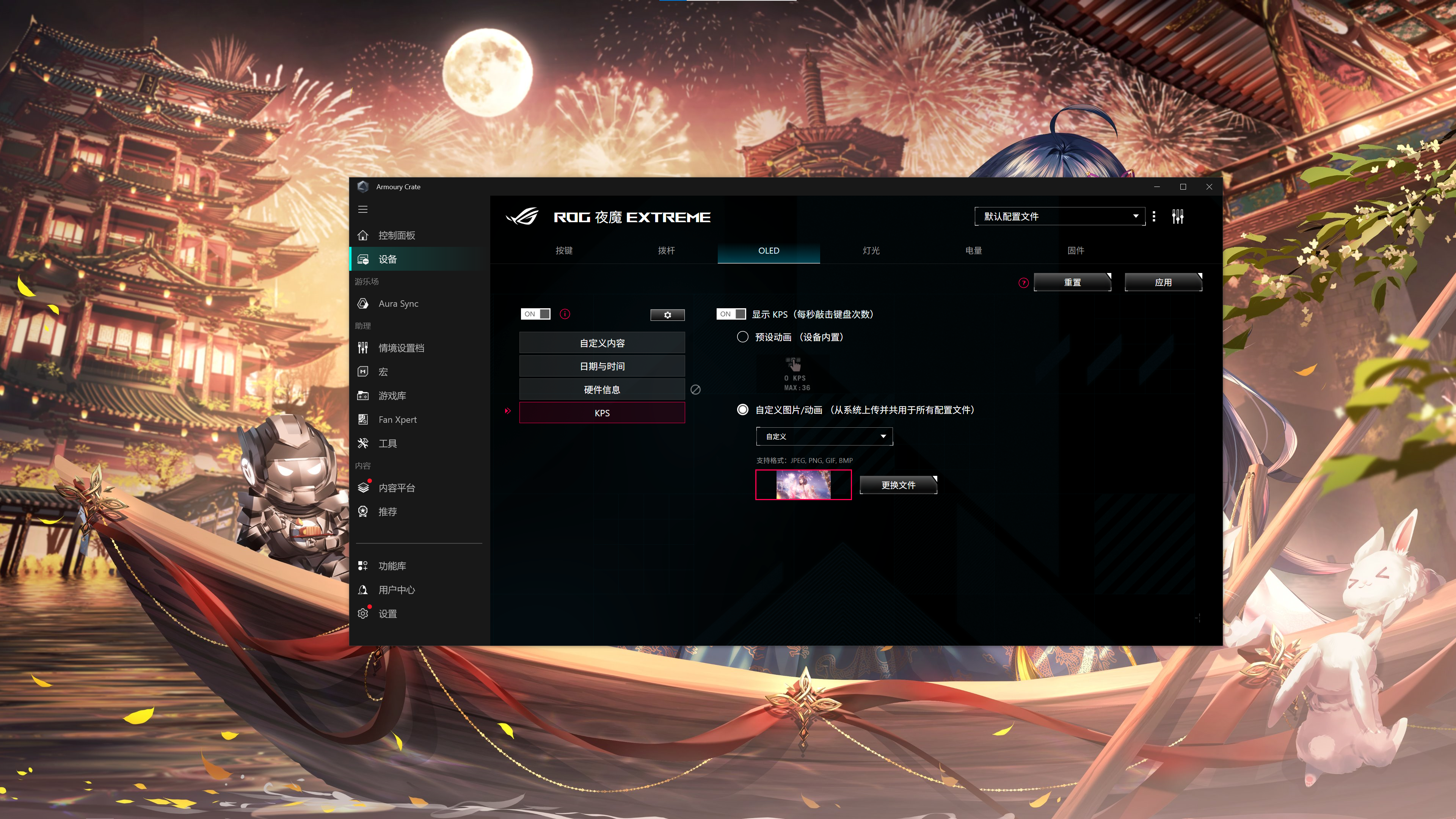Viewport: 1456px width, 819px height.
Task: Click the ROG logo in the header
Action: [522, 217]
